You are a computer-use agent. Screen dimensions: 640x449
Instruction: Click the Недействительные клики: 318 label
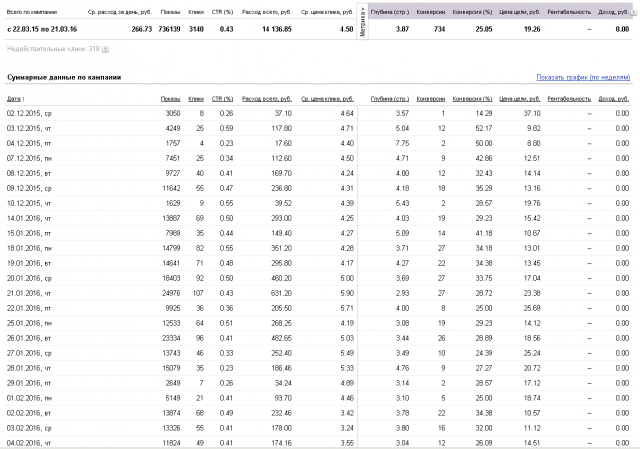click(53, 49)
